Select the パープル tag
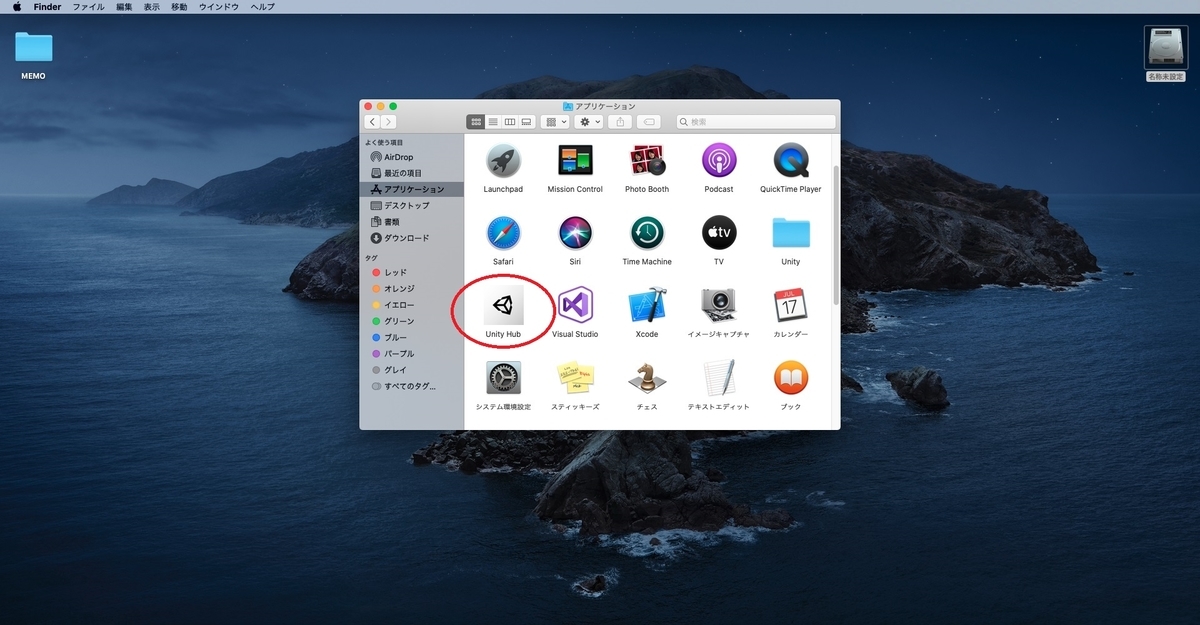Screen dimensions: 1200x625 412,353
